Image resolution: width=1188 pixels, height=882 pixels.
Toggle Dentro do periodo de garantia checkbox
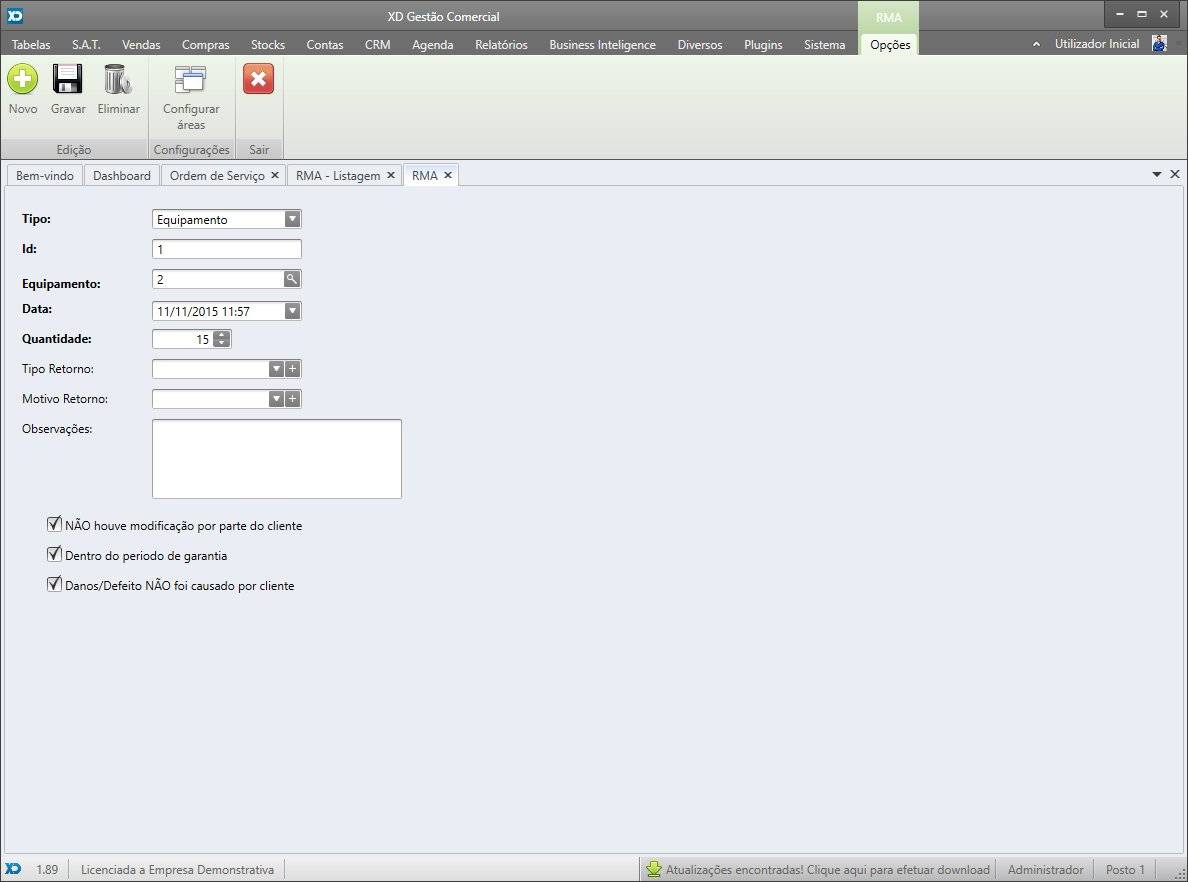pos(55,554)
